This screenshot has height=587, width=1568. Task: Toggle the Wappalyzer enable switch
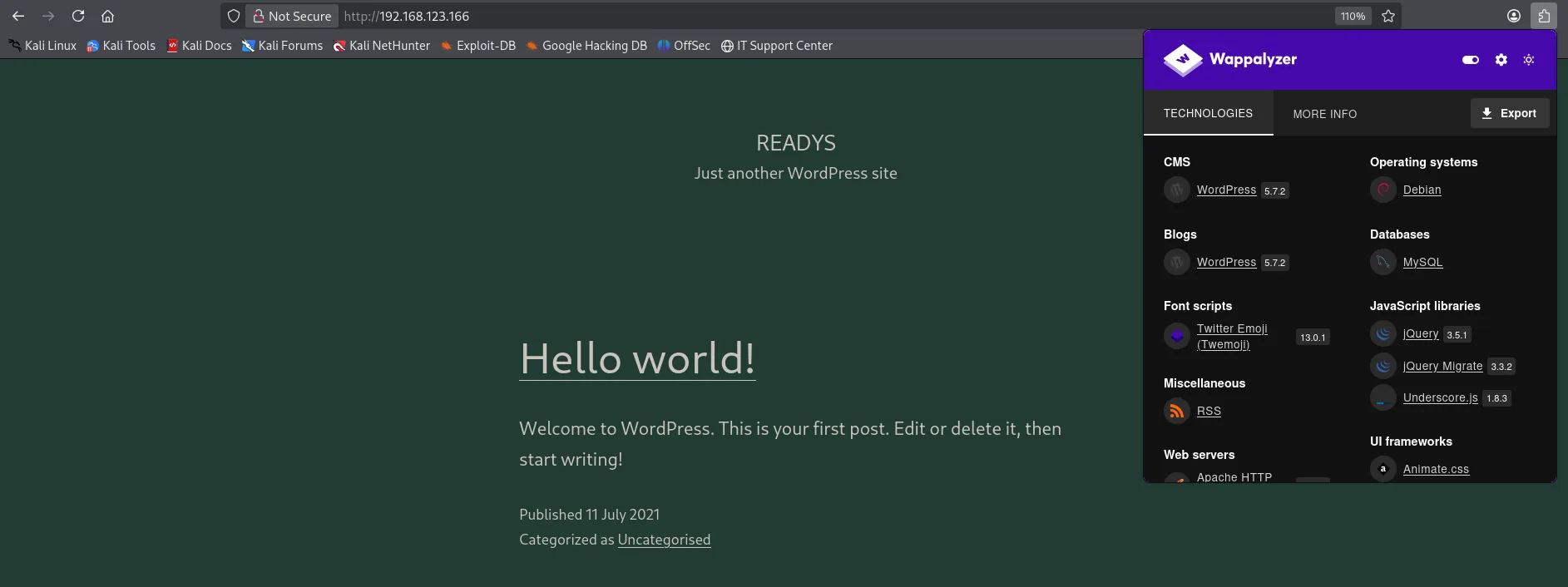pos(1471,60)
